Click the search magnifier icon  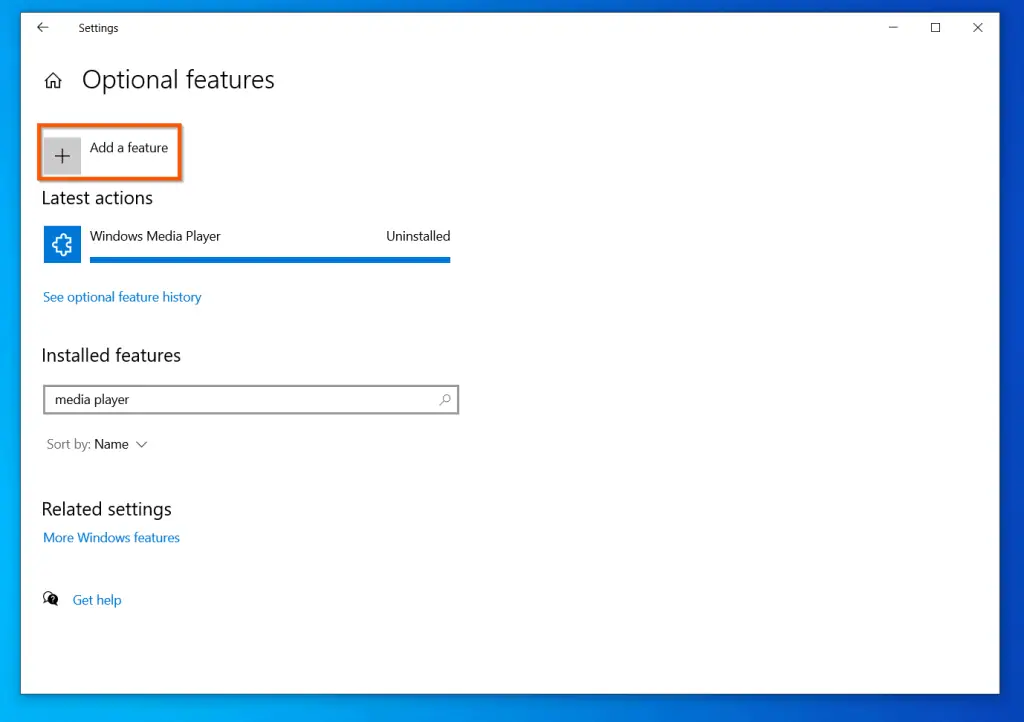(x=444, y=399)
